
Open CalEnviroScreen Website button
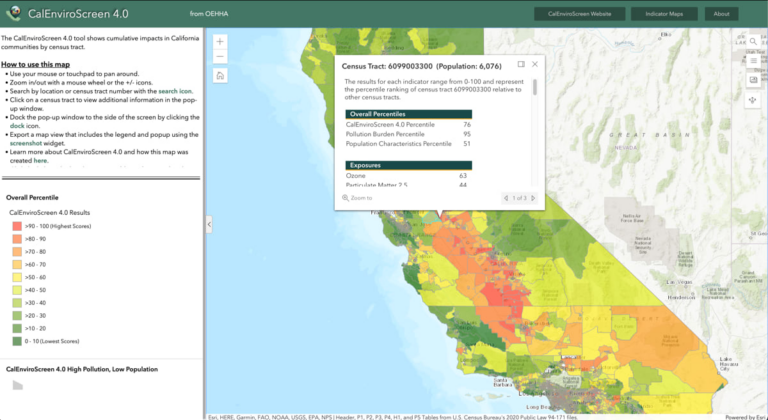pos(579,14)
